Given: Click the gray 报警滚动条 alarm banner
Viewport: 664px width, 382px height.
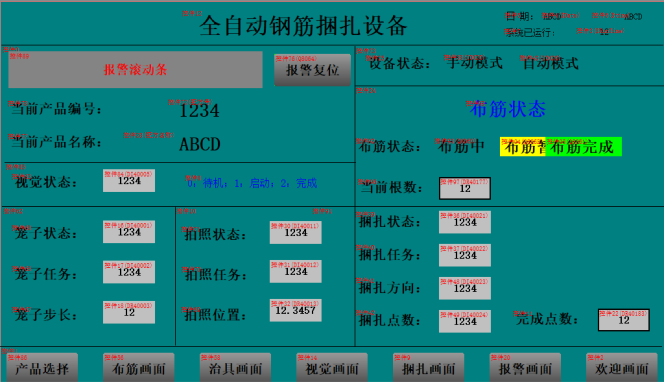Looking at the screenshot, I should pyautogui.click(x=136, y=70).
